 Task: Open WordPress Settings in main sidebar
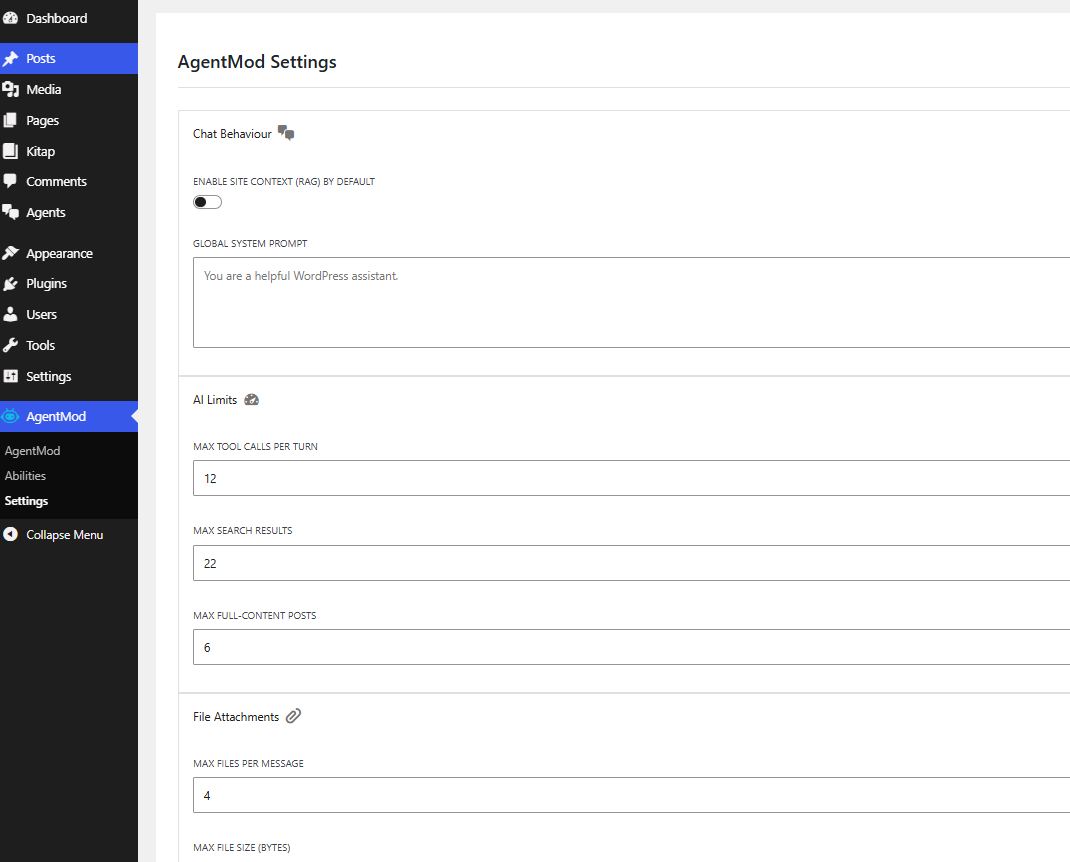tap(69, 376)
